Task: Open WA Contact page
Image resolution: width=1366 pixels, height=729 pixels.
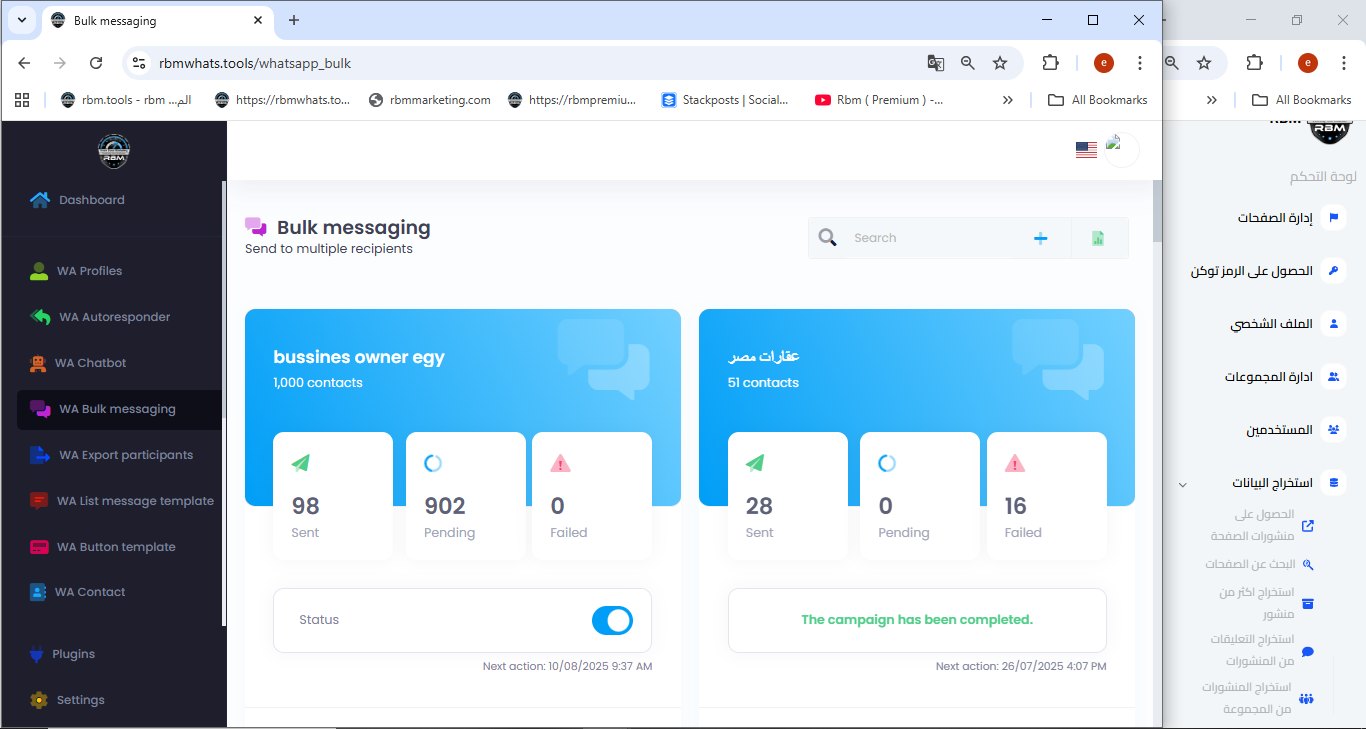Action: (90, 592)
